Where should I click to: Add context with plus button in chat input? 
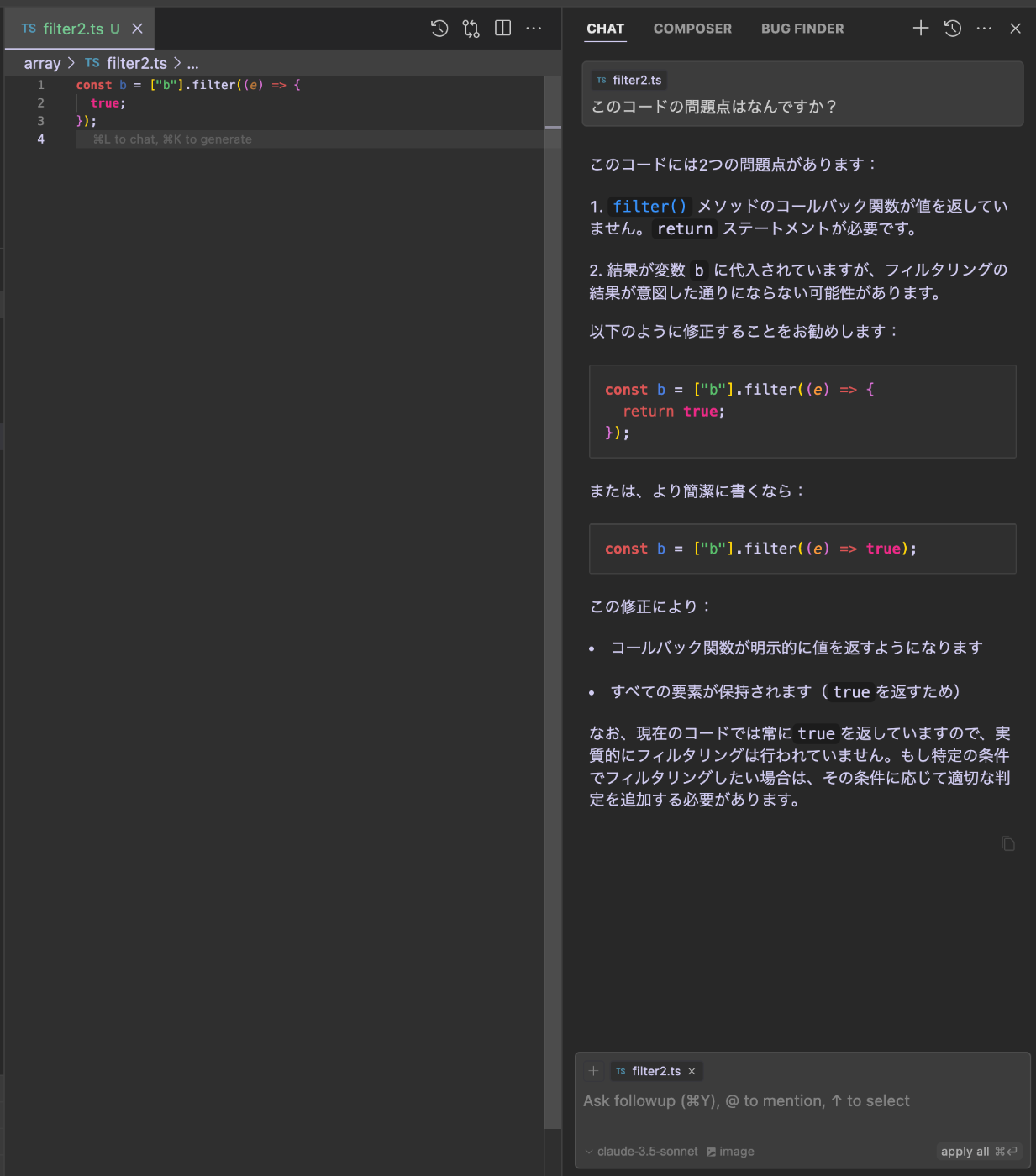tap(593, 1071)
